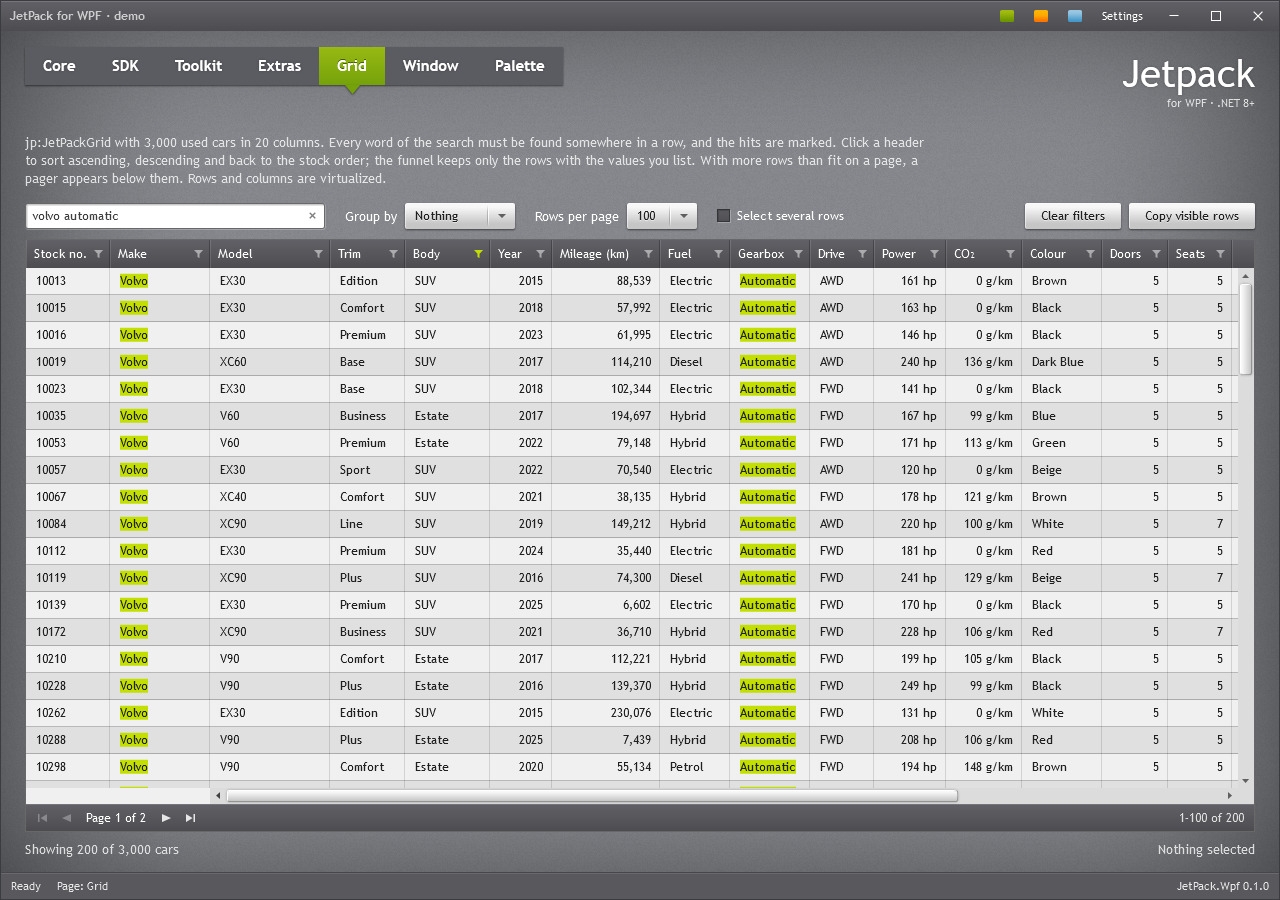The image size is (1280, 900).
Task: Clear the search box with the x icon
Action: pyautogui.click(x=312, y=216)
